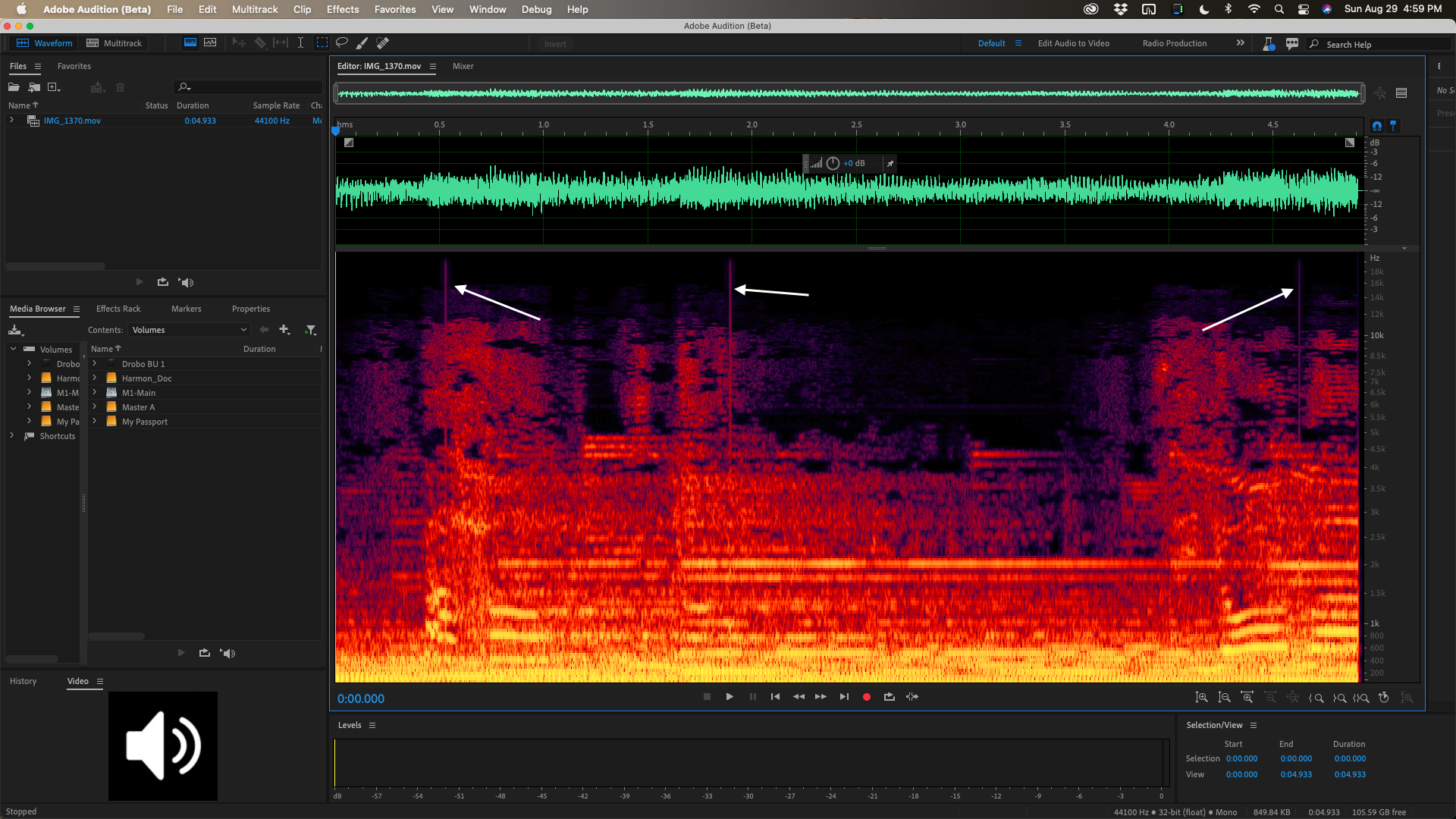Select the Paintbrush tool
The height and width of the screenshot is (819, 1456).
(362, 43)
